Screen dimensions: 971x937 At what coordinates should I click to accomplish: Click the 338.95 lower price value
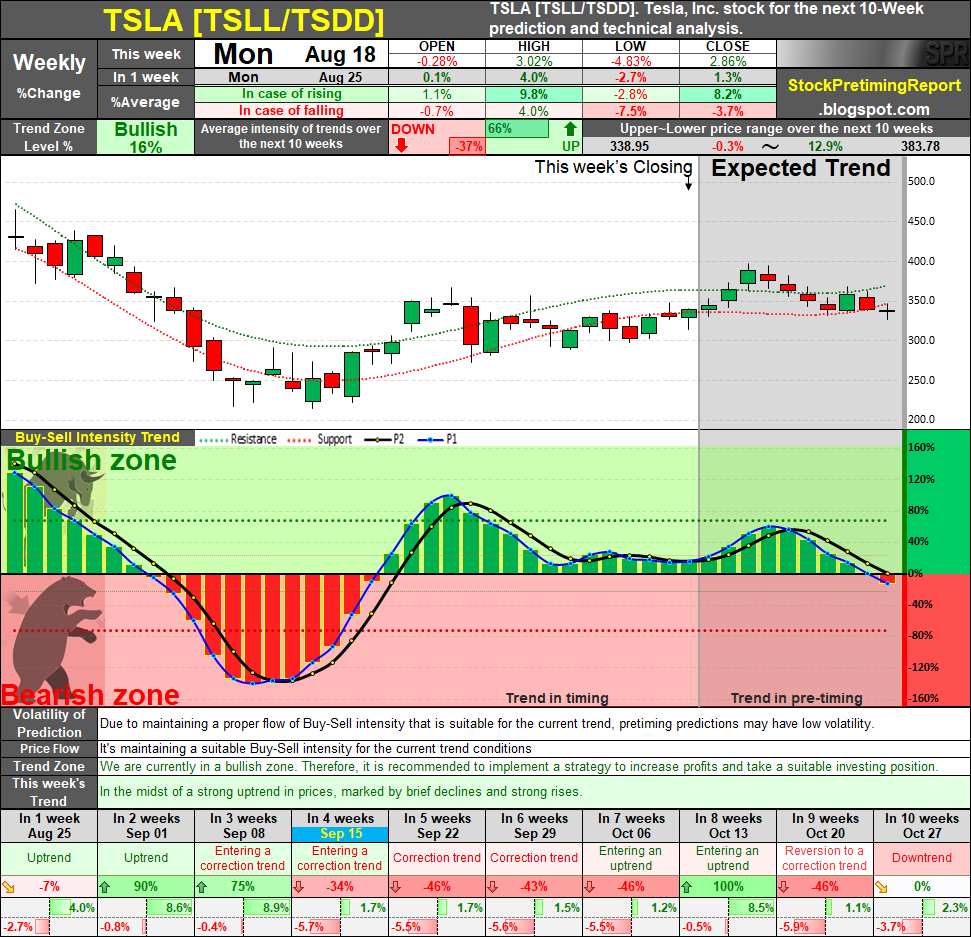click(629, 146)
